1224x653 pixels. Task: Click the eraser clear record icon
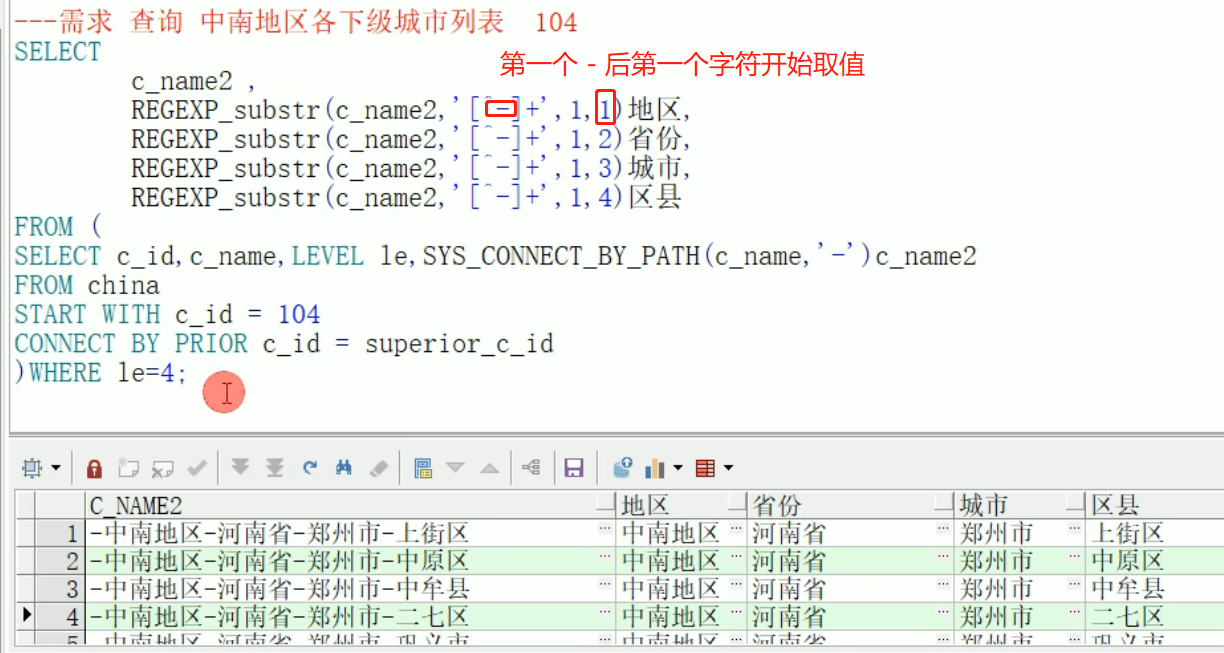378,467
